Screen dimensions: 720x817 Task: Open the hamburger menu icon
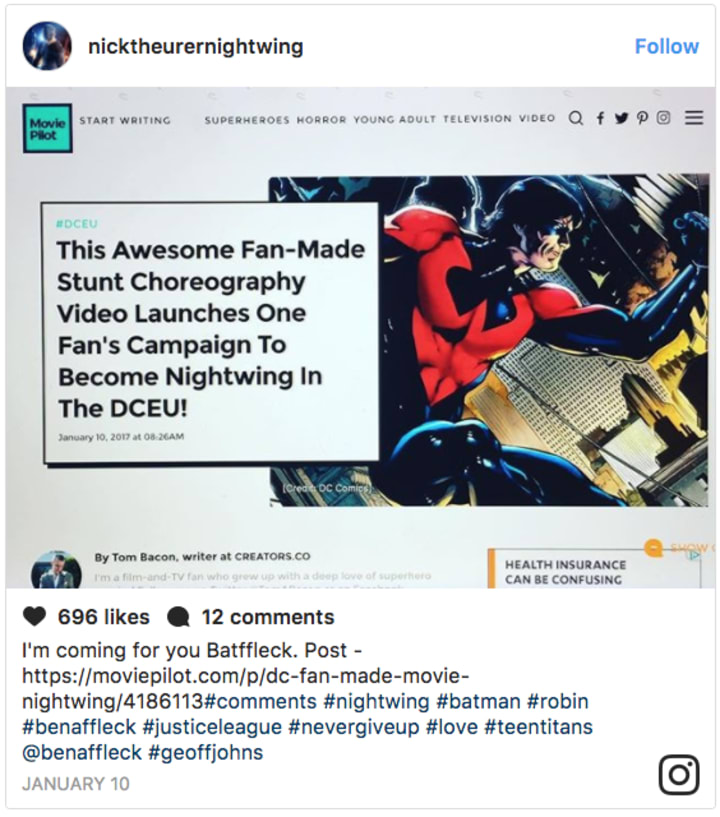pos(694,118)
